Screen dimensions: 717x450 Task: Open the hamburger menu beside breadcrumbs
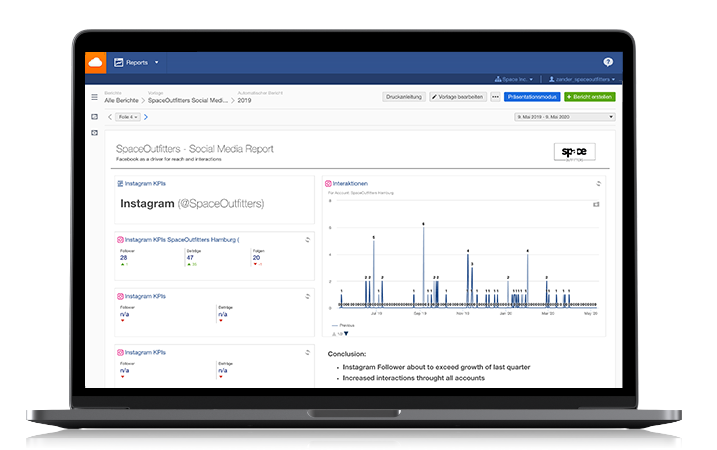(x=95, y=98)
